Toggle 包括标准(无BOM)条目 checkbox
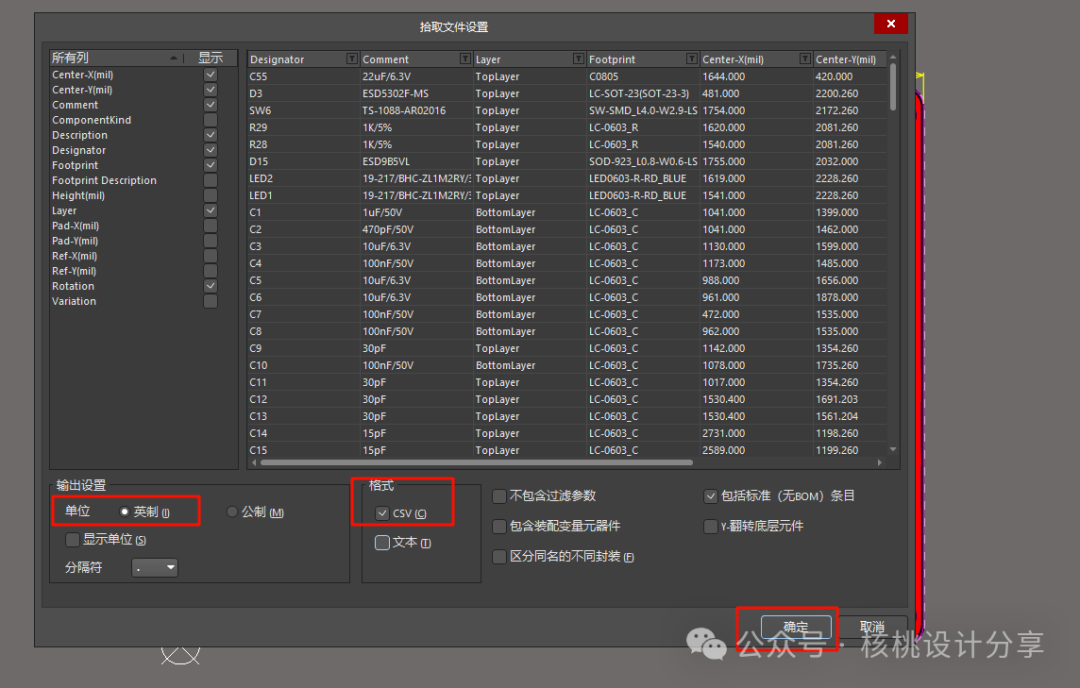The height and width of the screenshot is (688, 1080). (710, 496)
